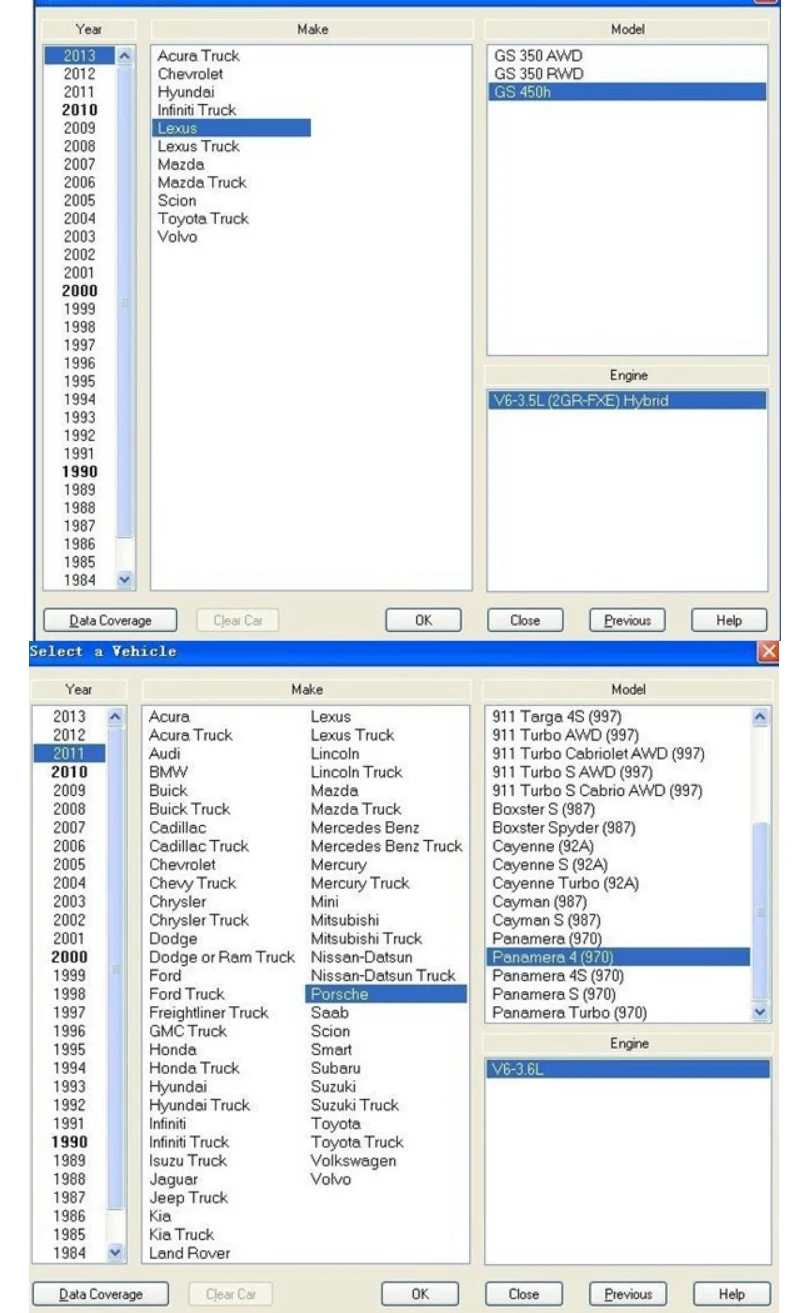Click the Porsche model list scroll-up arrow
This screenshot has width=800, height=1313.
761,716
